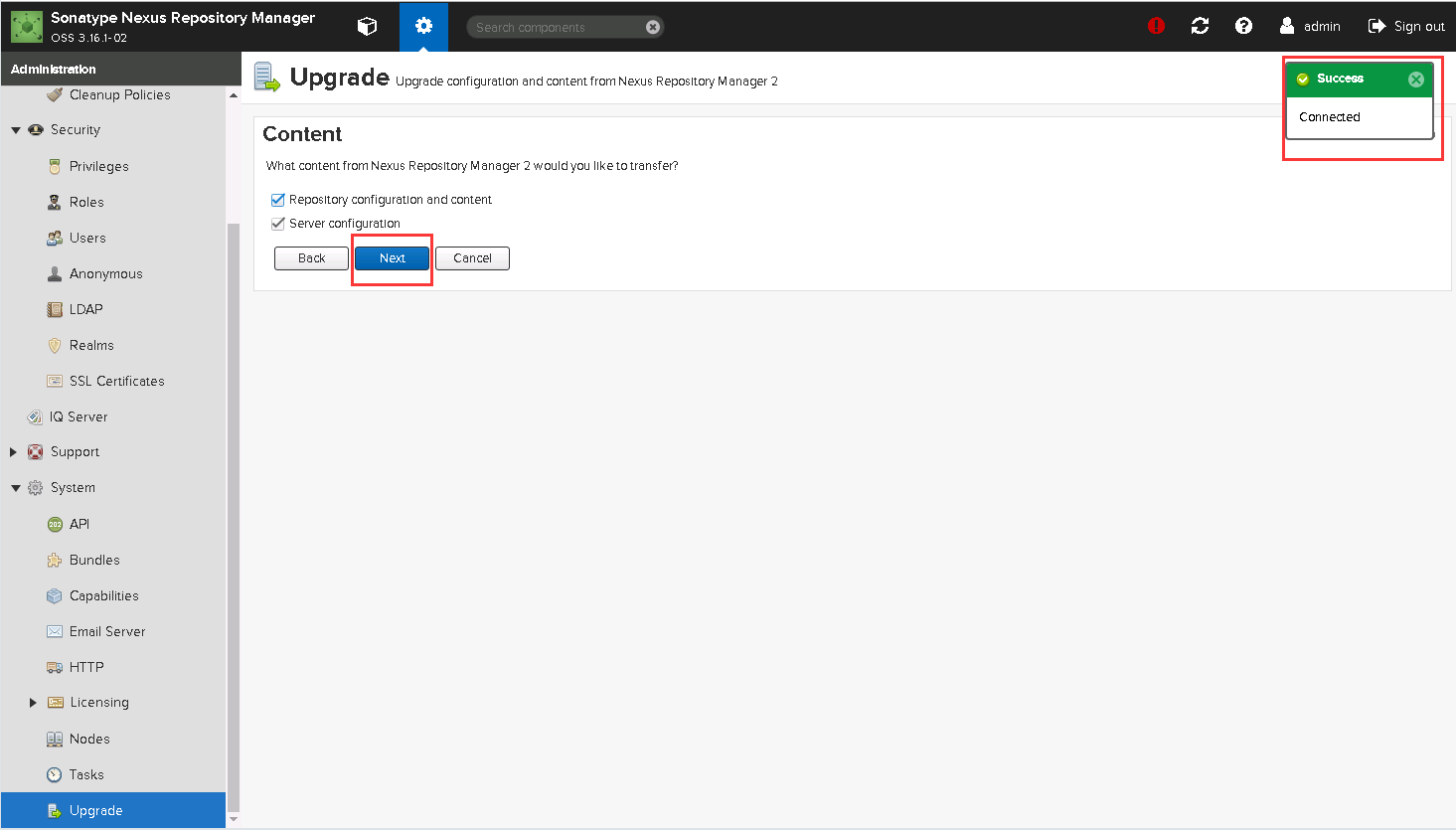Click the Upgrade page header icon
This screenshot has width=1456, height=830.
267,77
